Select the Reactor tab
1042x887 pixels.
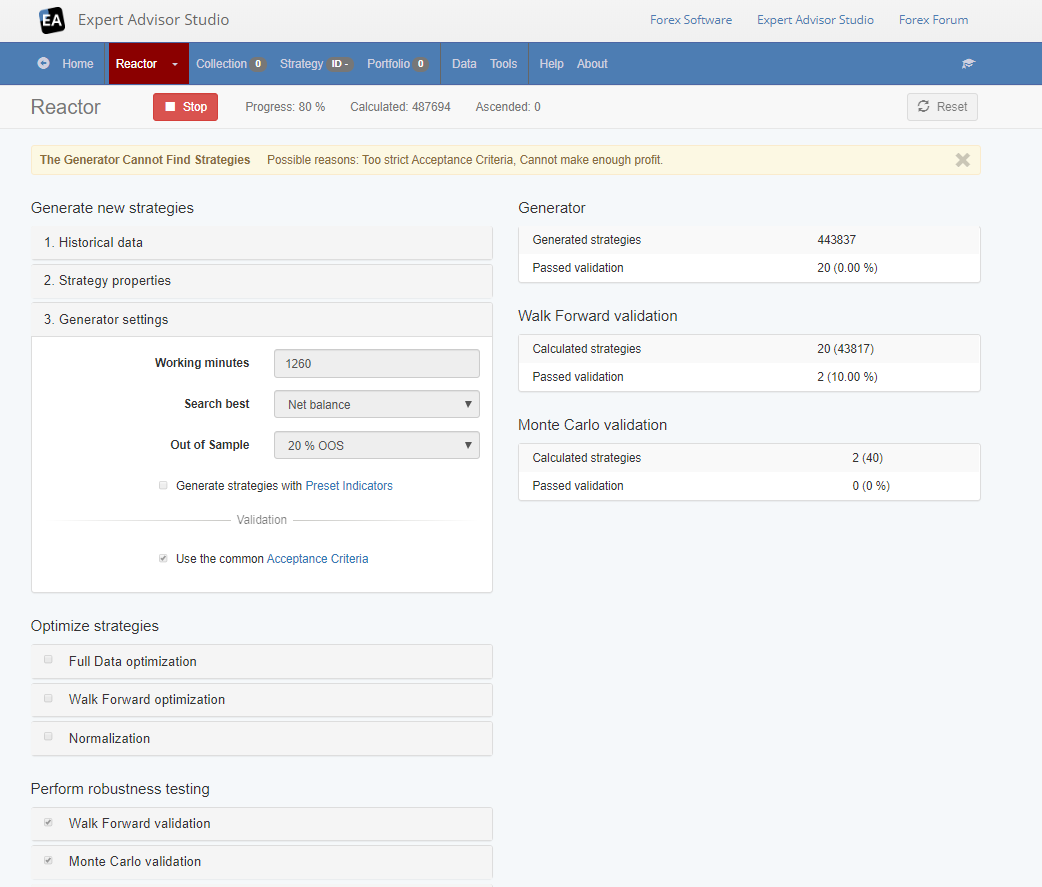136,64
